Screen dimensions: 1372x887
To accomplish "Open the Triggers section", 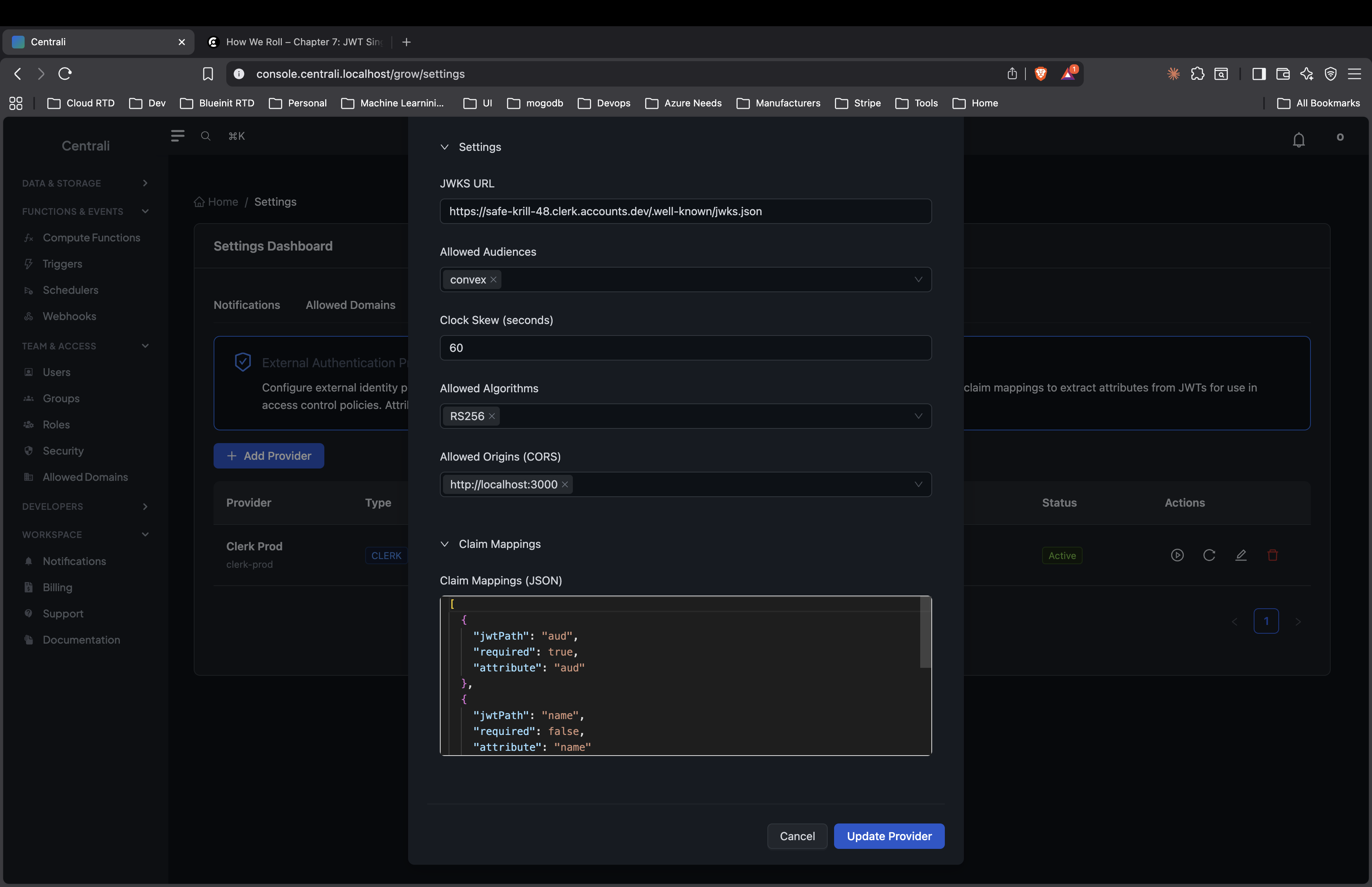I will 62,263.
